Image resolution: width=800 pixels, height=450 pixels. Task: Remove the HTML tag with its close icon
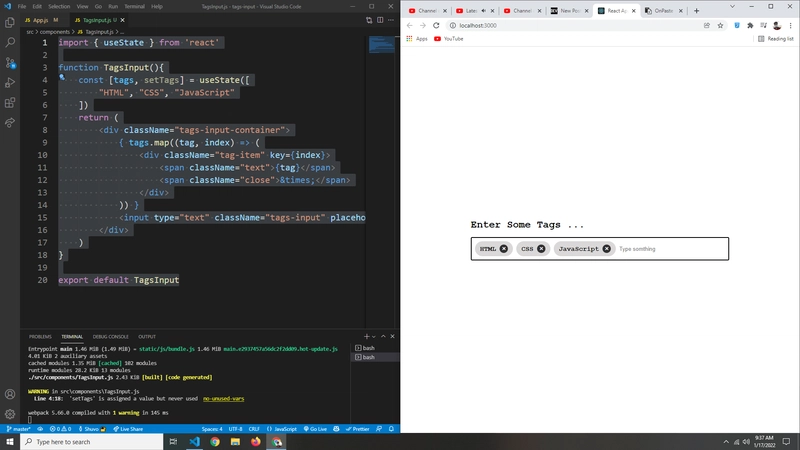[504, 248]
